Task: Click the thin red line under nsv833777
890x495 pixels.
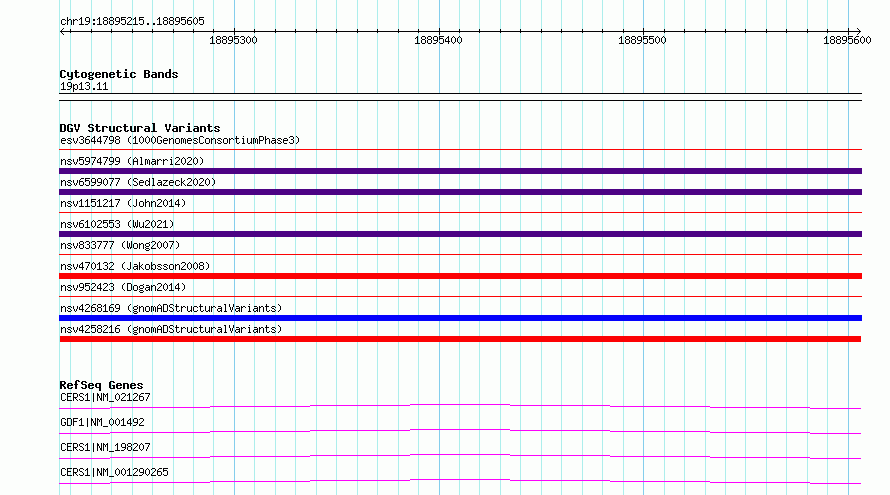Action: (460, 255)
